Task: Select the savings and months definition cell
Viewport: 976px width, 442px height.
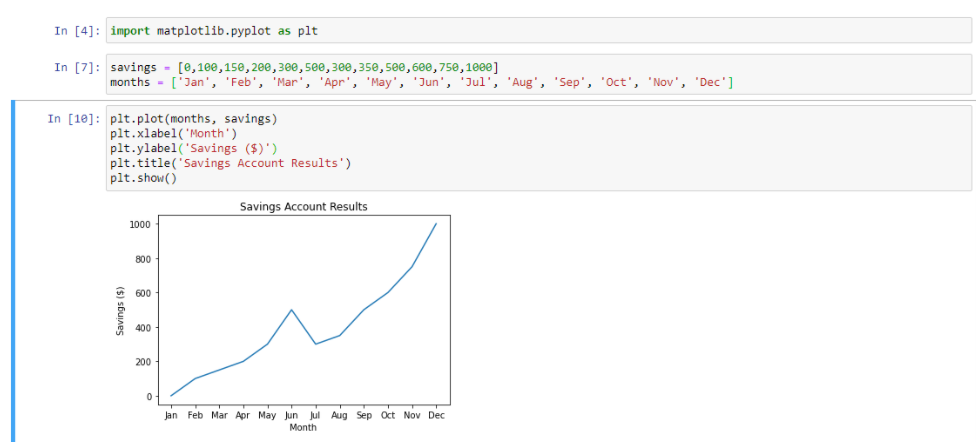Action: coord(538,73)
